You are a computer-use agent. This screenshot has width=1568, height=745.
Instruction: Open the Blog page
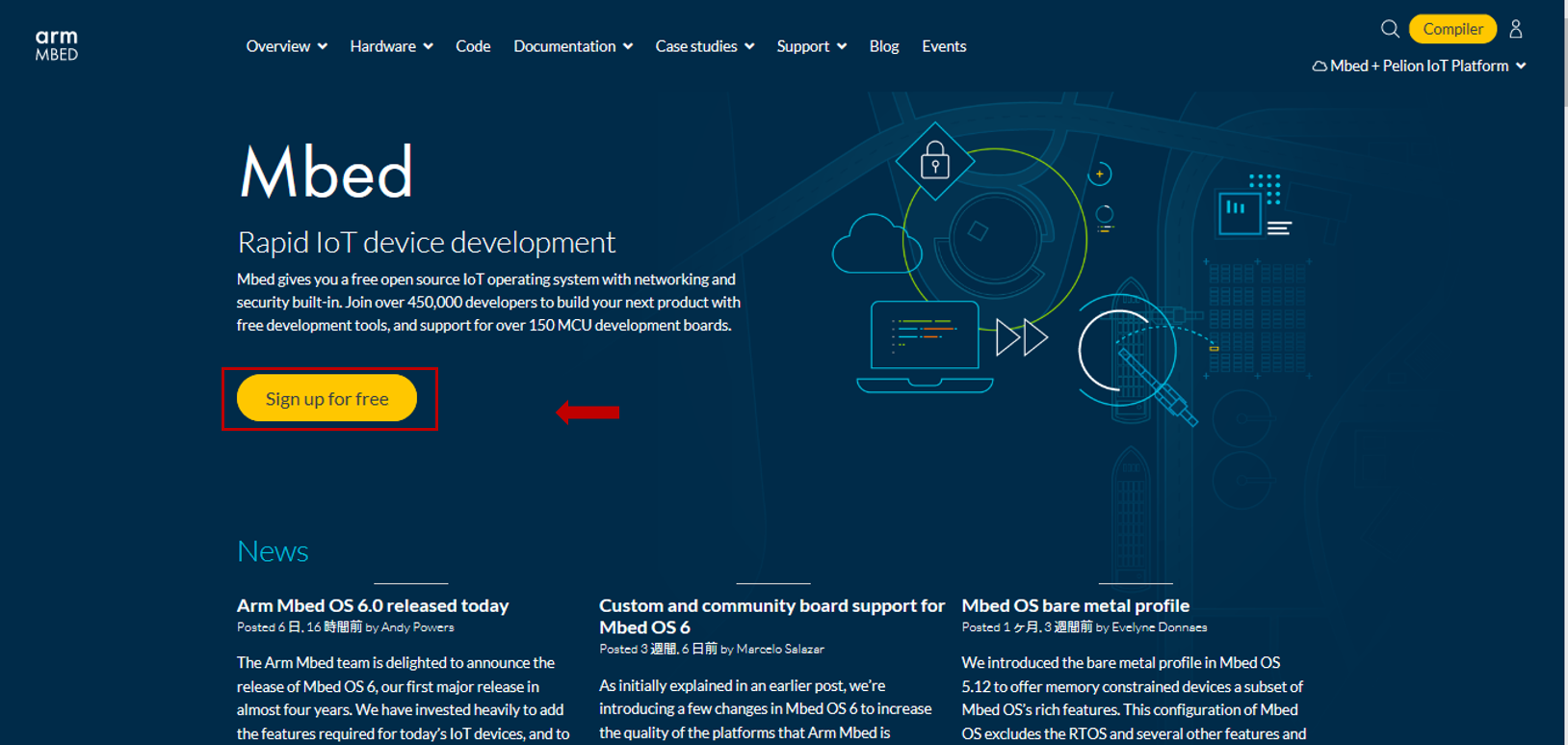[883, 46]
